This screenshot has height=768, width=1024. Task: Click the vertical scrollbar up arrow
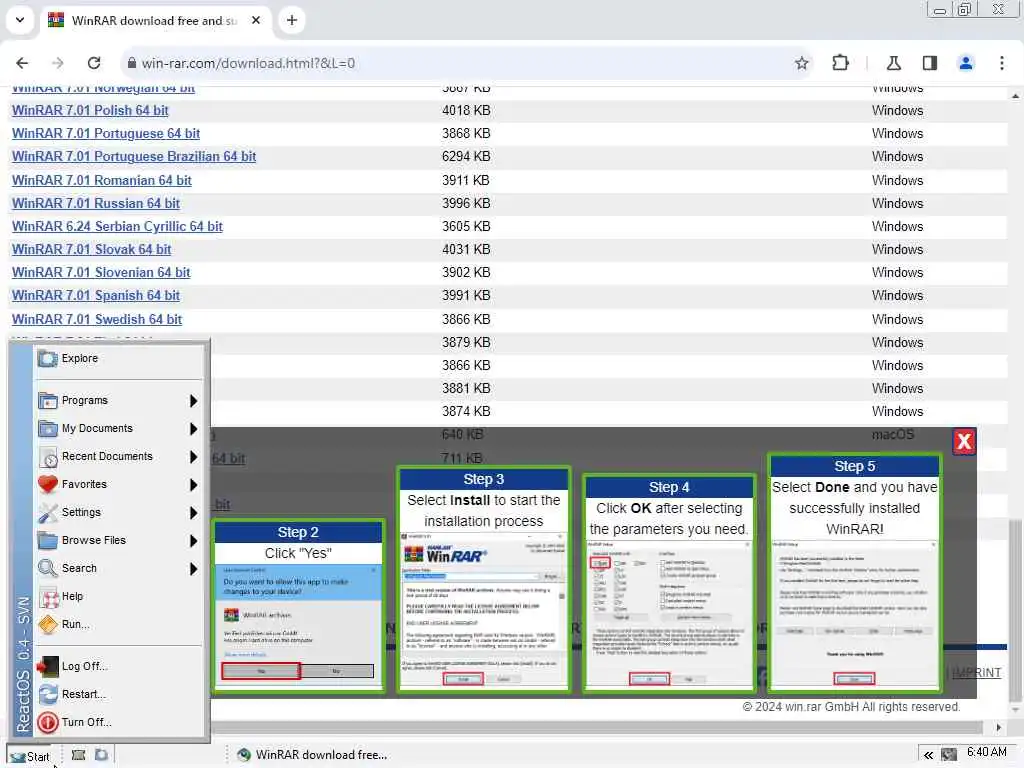1016,96
